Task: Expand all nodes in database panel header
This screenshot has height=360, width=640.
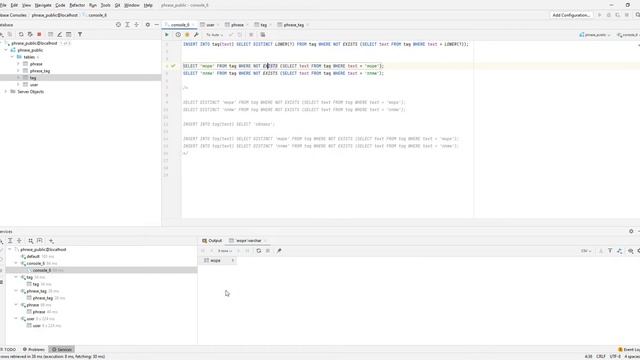Action: click(x=127, y=25)
